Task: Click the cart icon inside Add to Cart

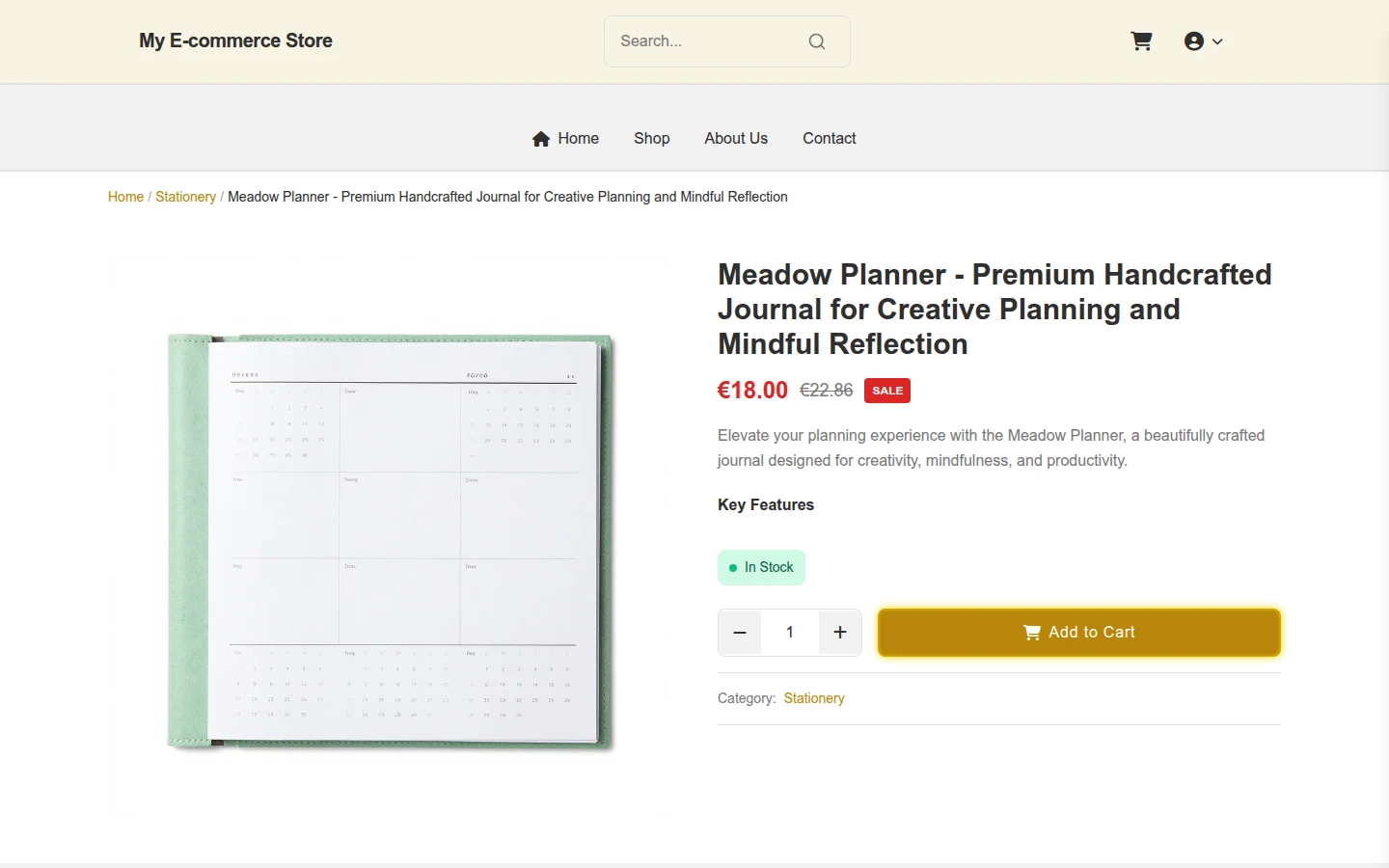Action: pos(1031,633)
